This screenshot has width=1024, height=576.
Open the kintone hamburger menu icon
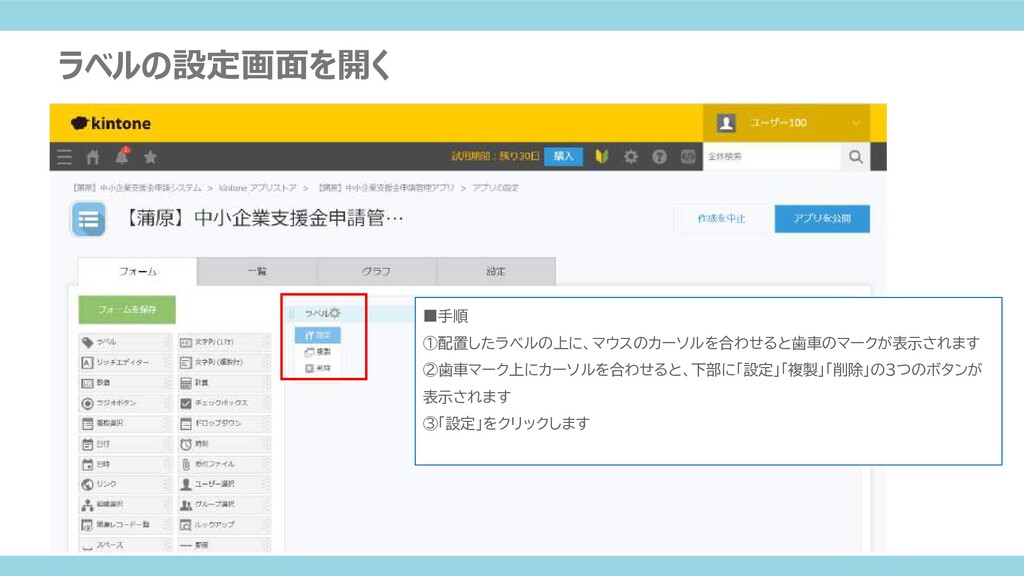point(64,157)
